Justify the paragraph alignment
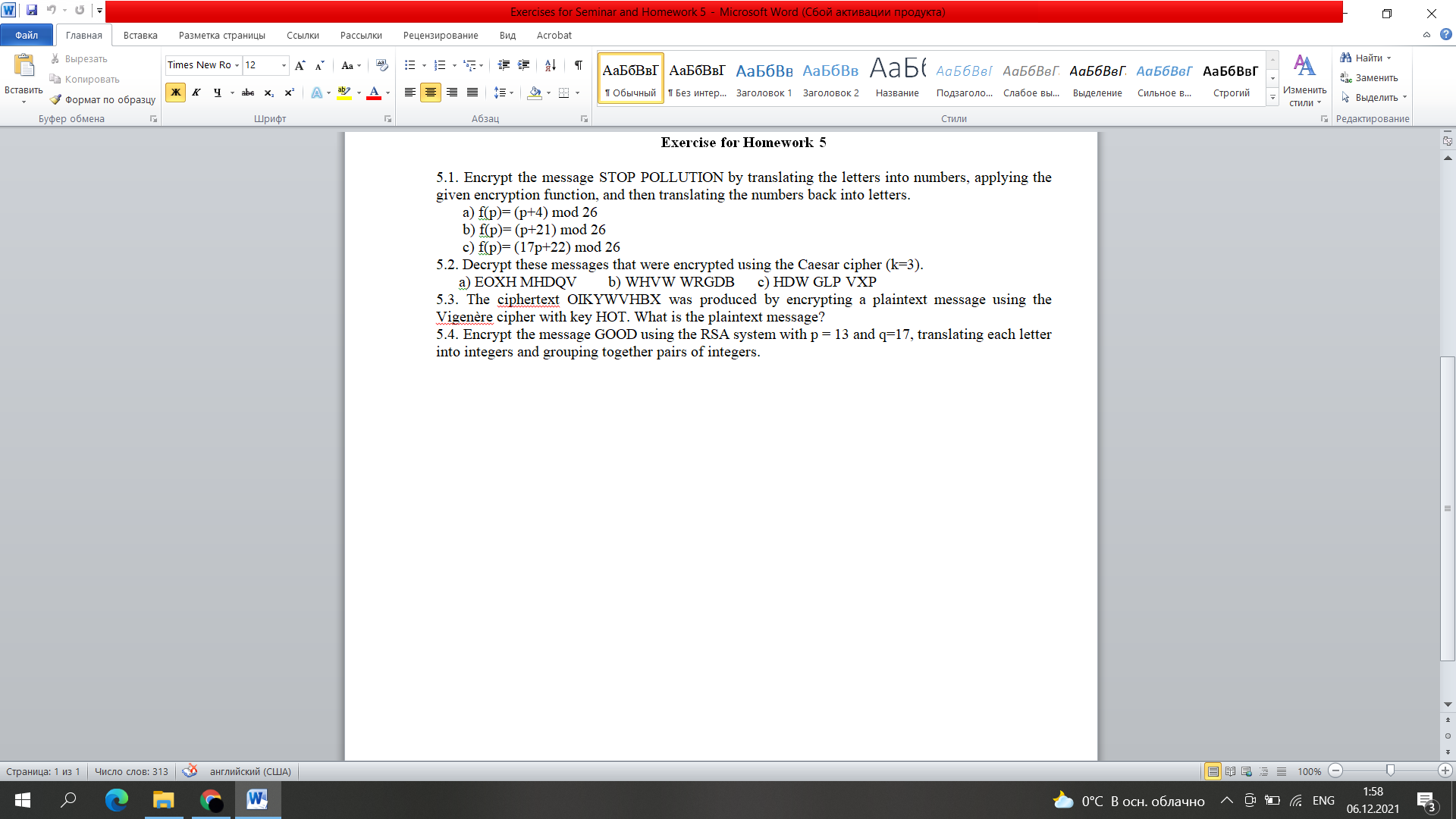 coord(472,93)
